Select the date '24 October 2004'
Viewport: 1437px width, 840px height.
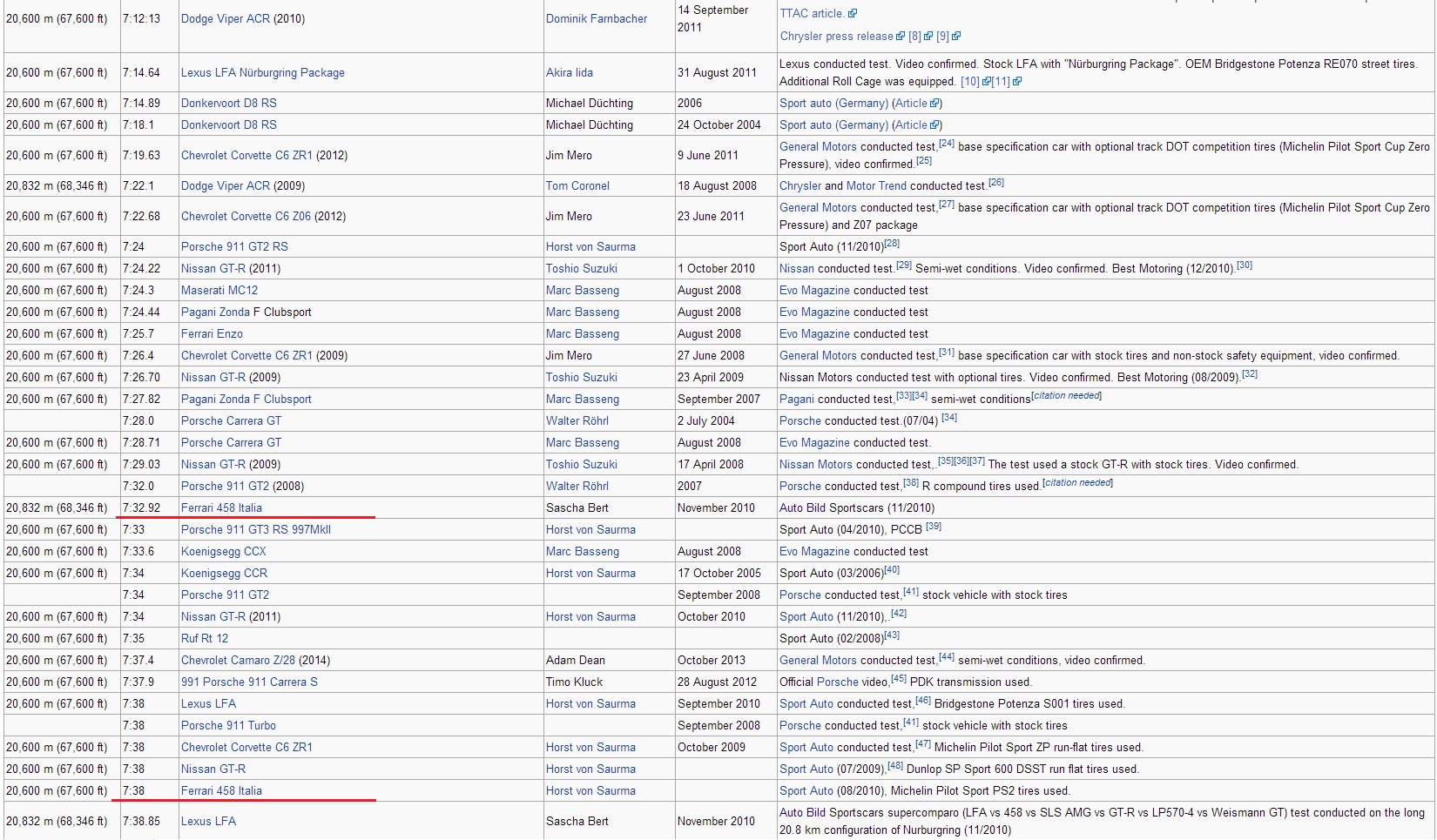[719, 124]
